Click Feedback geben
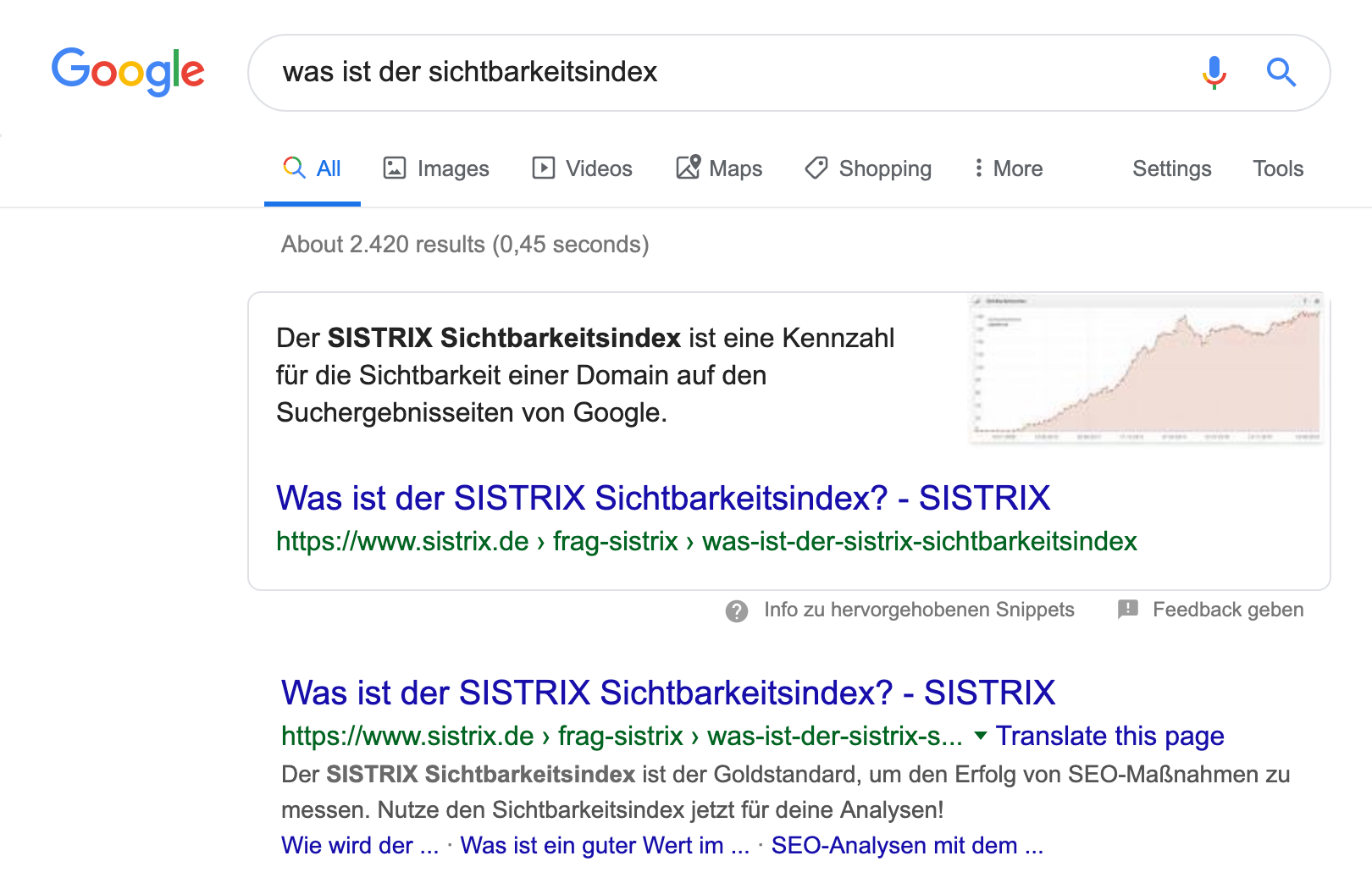 click(x=1228, y=610)
